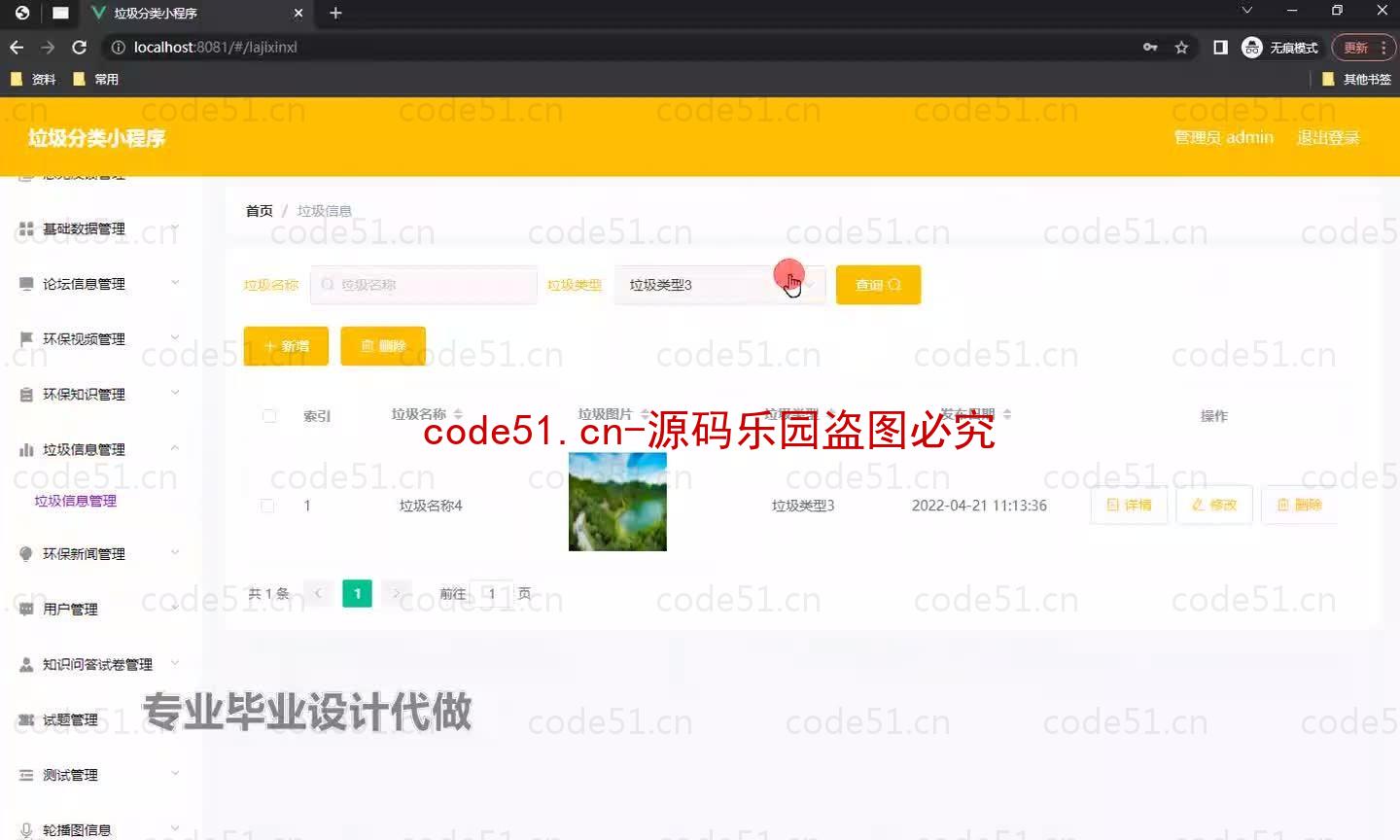Click the 知识问答试卷管理 person icon

(26, 664)
